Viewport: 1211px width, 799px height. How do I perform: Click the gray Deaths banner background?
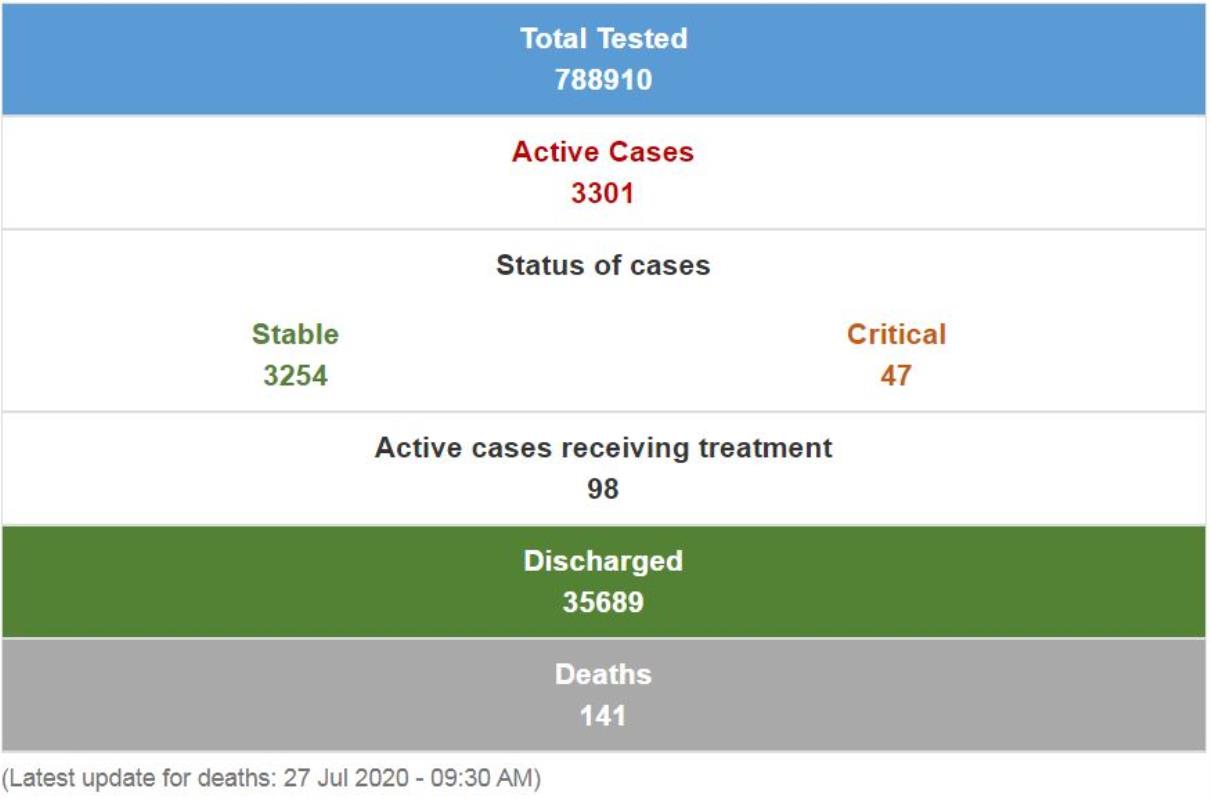250,695
